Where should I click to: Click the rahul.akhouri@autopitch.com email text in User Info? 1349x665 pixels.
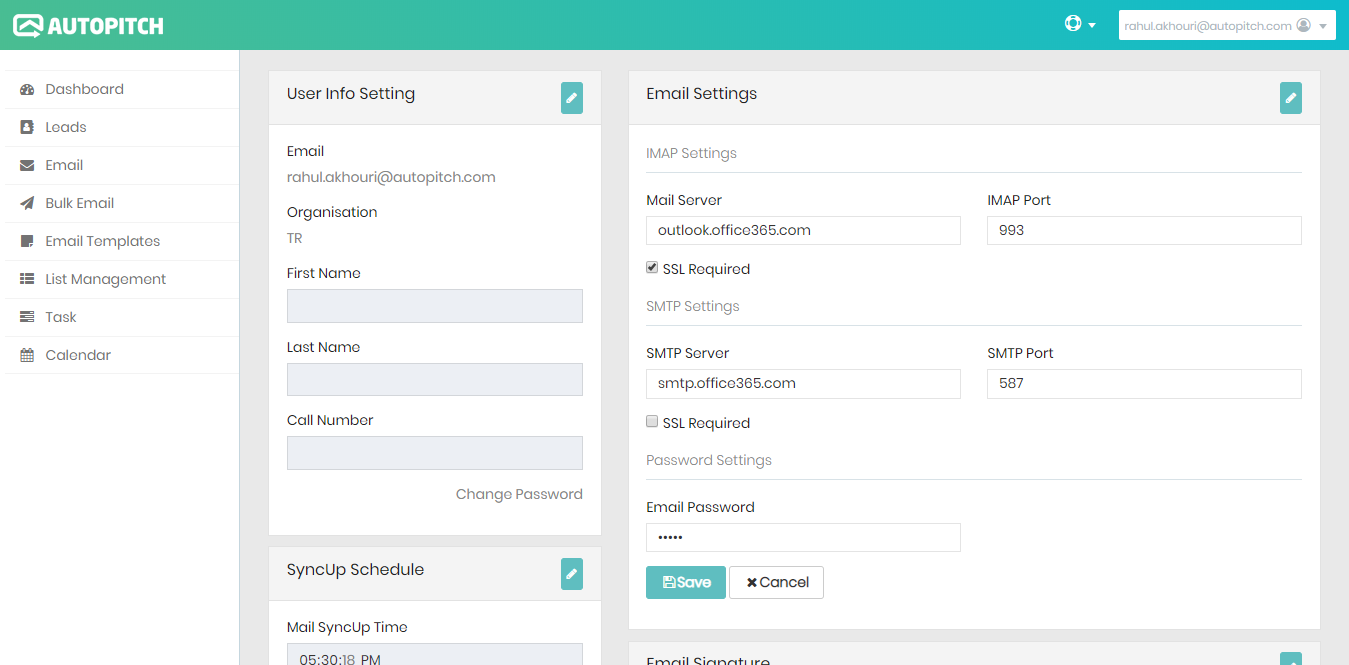coord(391,177)
